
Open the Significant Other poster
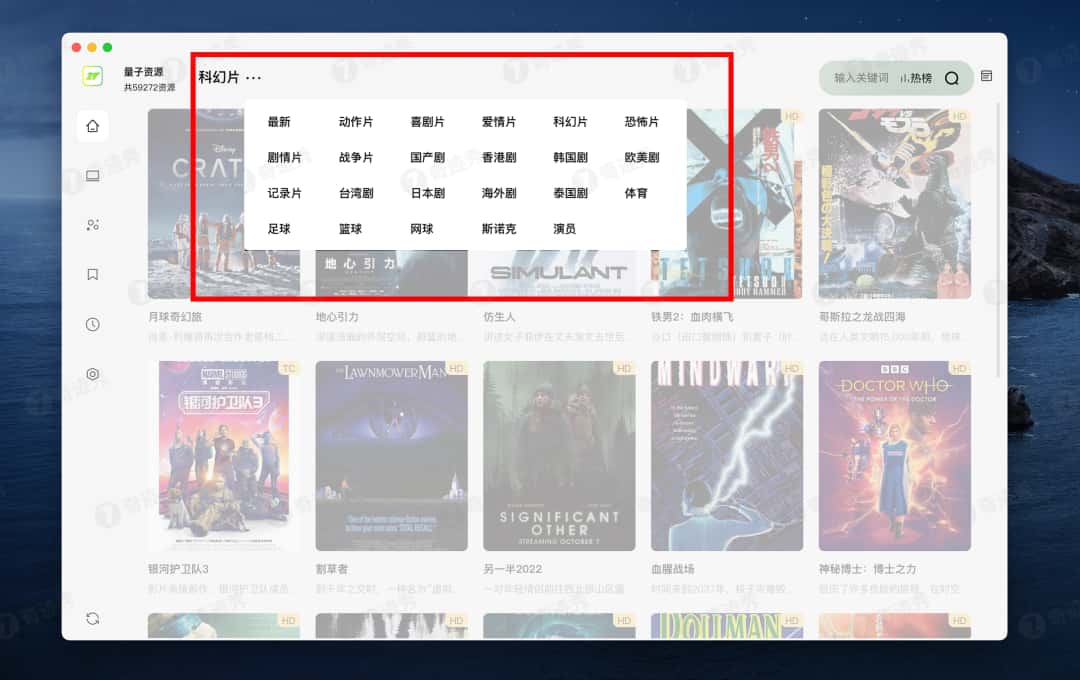click(559, 455)
